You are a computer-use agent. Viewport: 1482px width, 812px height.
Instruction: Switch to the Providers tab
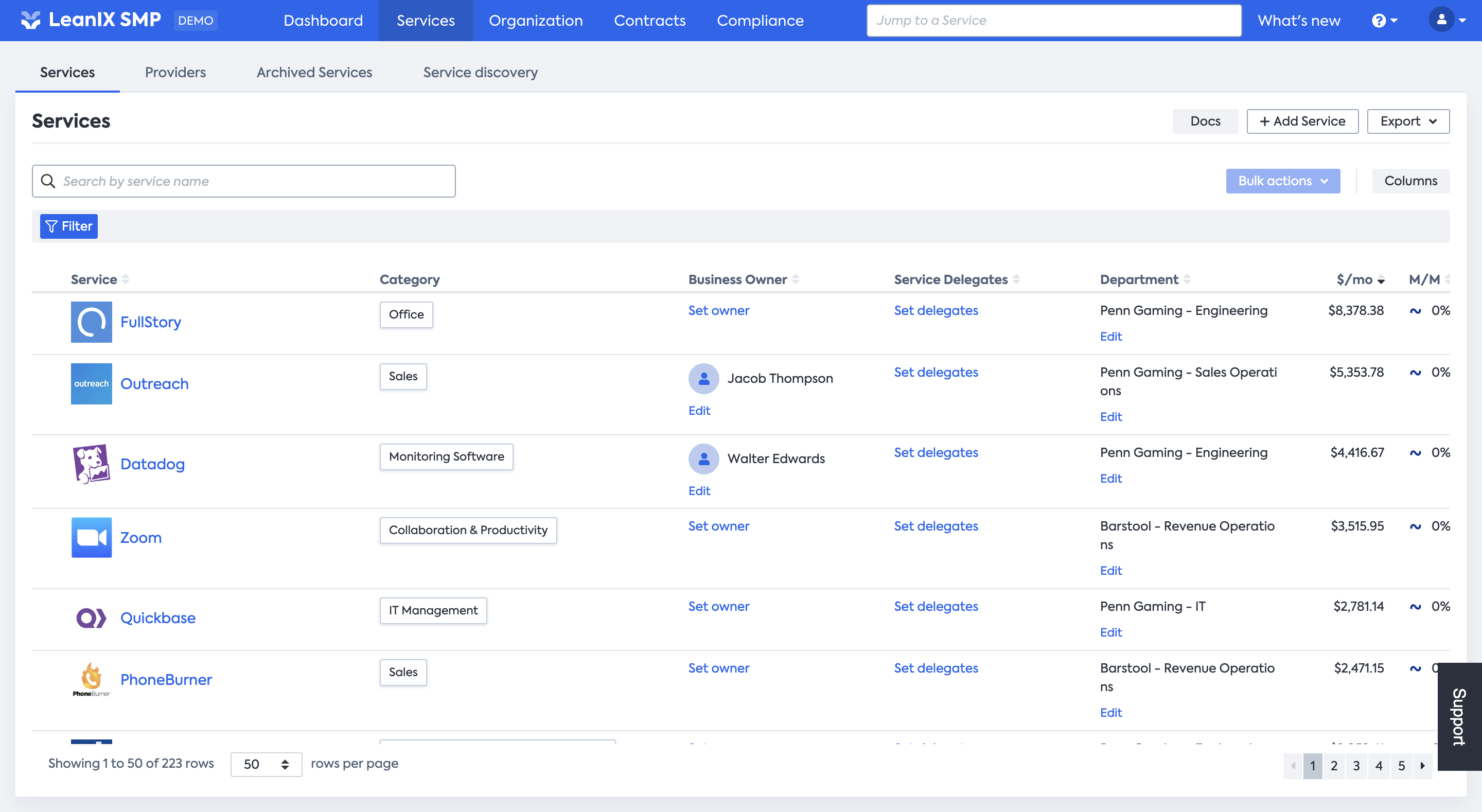click(175, 73)
